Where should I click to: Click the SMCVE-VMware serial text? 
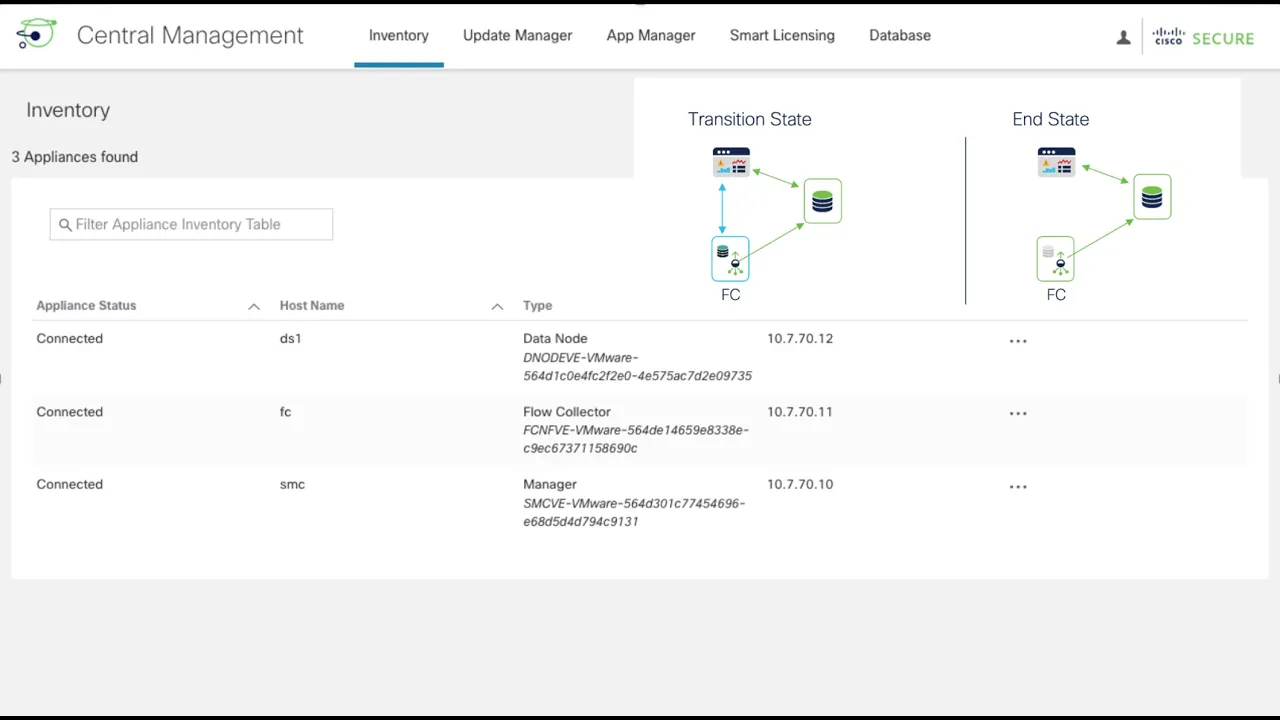634,512
